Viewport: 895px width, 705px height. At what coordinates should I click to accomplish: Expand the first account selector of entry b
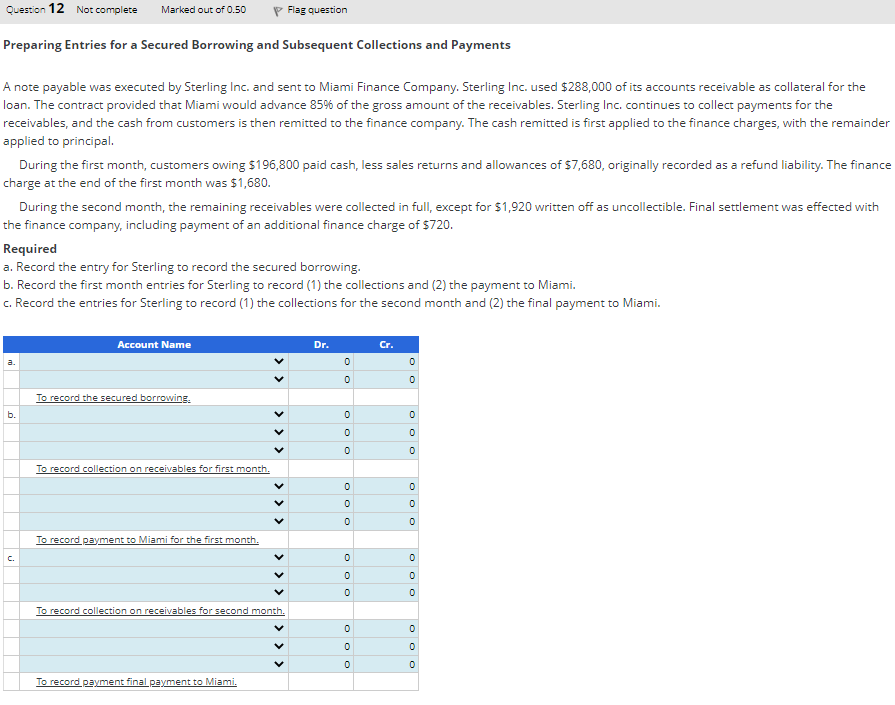point(279,414)
